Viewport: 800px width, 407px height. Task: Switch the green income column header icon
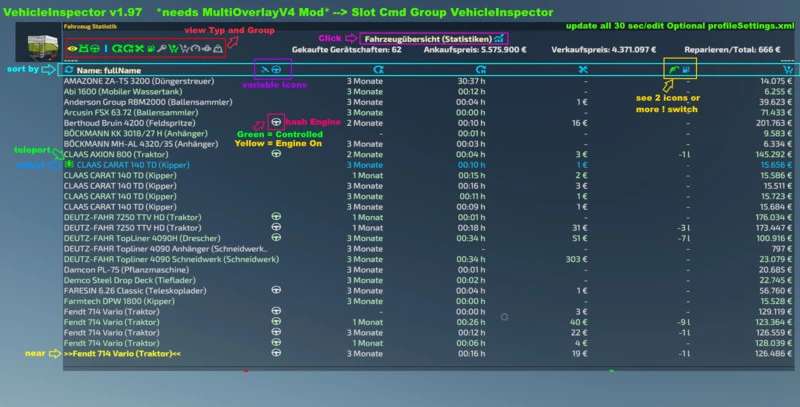pos(672,70)
